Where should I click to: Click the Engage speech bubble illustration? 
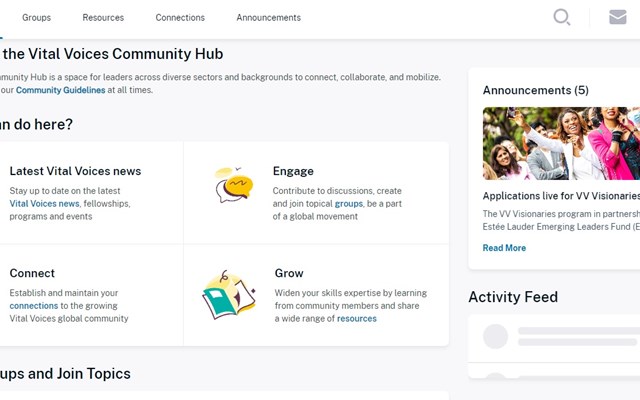[x=234, y=184]
